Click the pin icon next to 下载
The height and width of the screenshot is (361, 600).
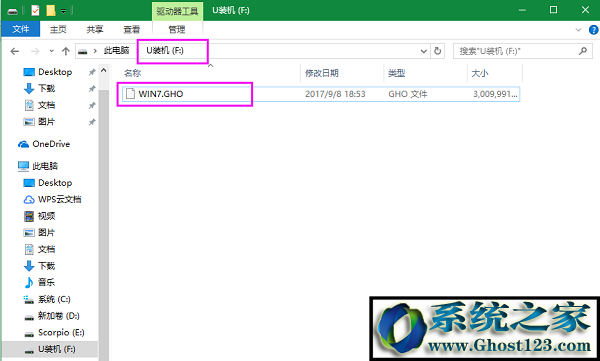pyautogui.click(x=92, y=89)
